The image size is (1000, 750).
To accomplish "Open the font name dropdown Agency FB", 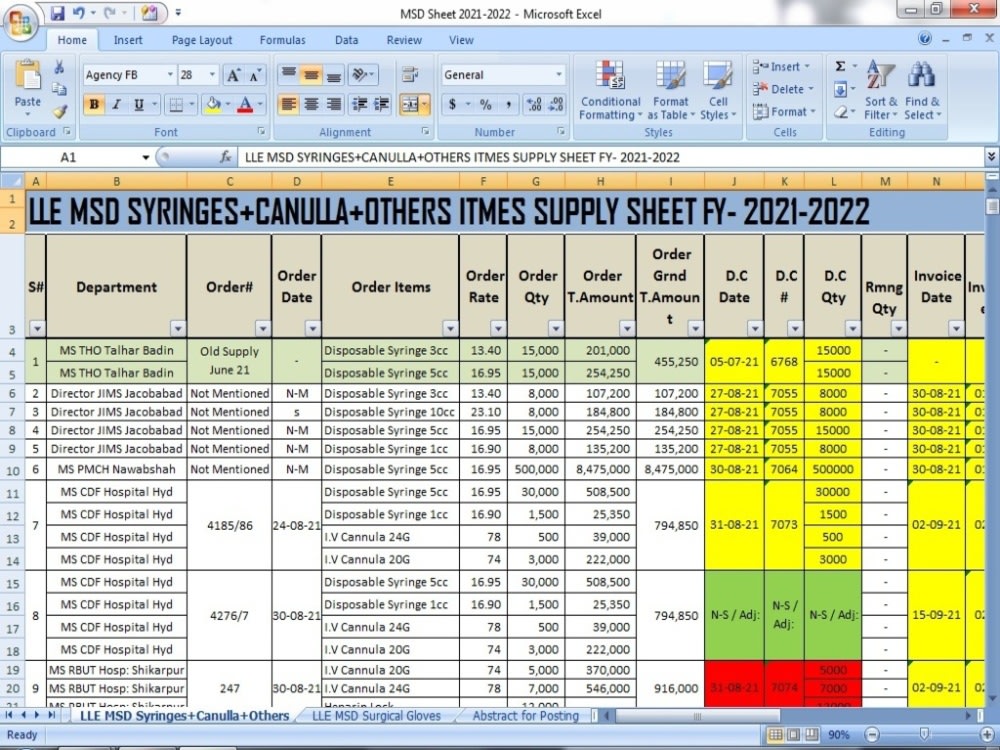I will (x=170, y=75).
